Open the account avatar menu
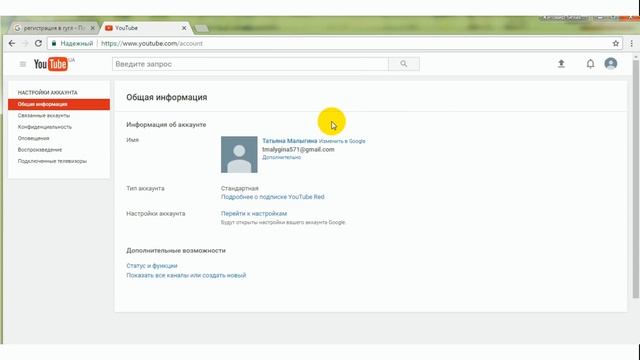 coord(611,64)
